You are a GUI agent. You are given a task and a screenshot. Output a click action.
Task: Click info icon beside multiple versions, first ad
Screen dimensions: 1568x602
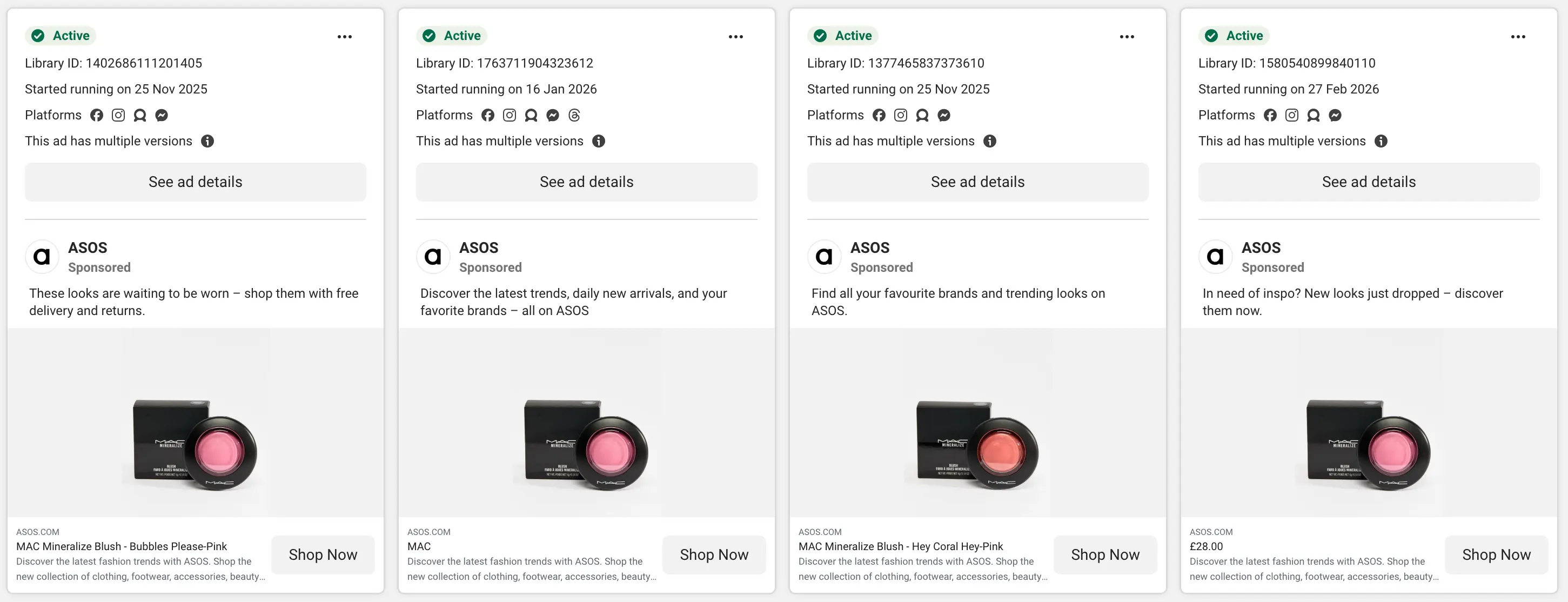pyautogui.click(x=207, y=141)
